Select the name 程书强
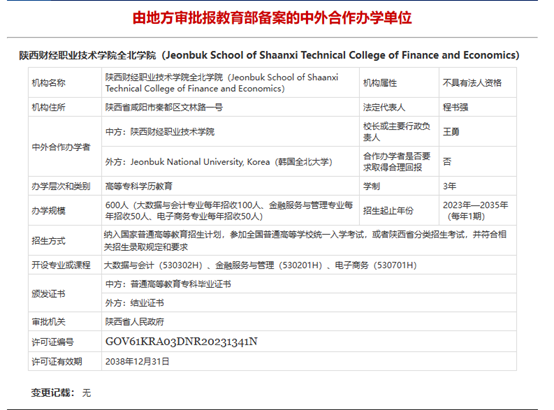Viewport: 554px width, 410px height. (455, 107)
